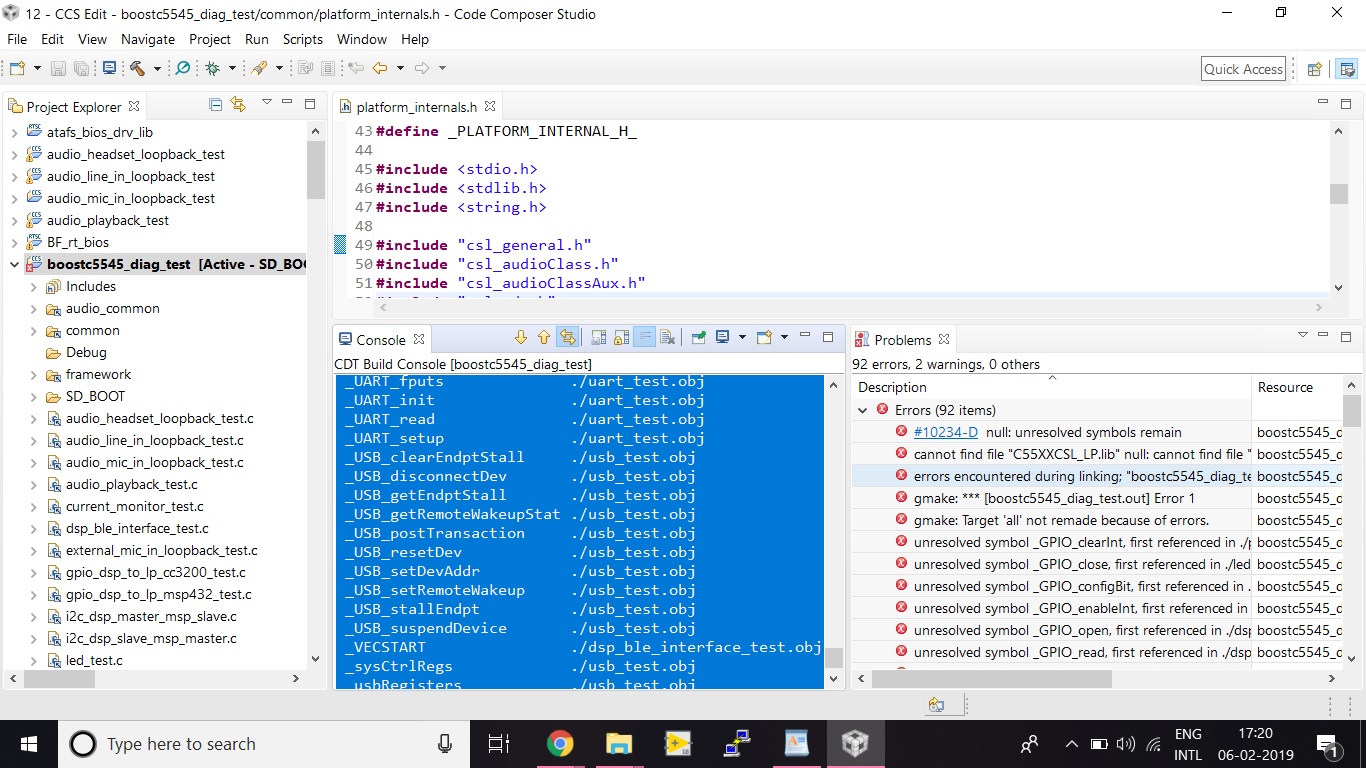
Task: Open the File menu
Action: (17, 39)
